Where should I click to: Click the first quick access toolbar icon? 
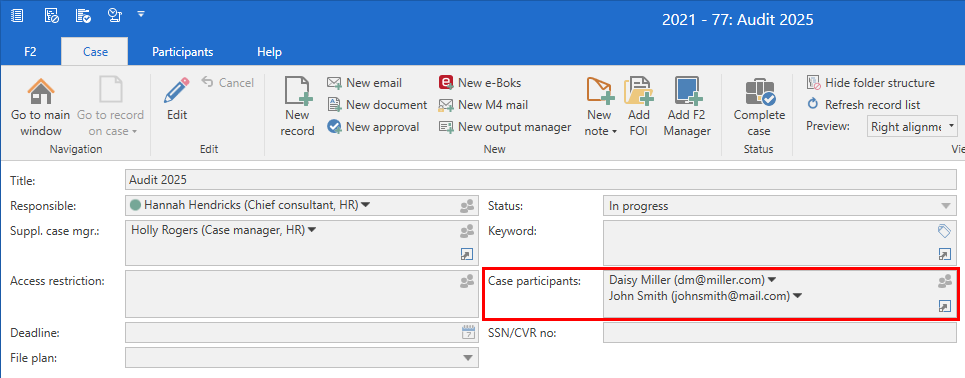coord(17,15)
